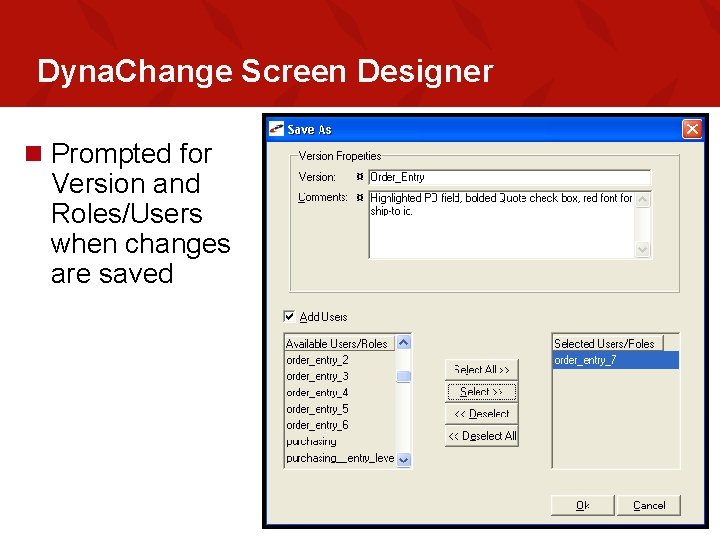Click the available list scroll down arrow

403,459
